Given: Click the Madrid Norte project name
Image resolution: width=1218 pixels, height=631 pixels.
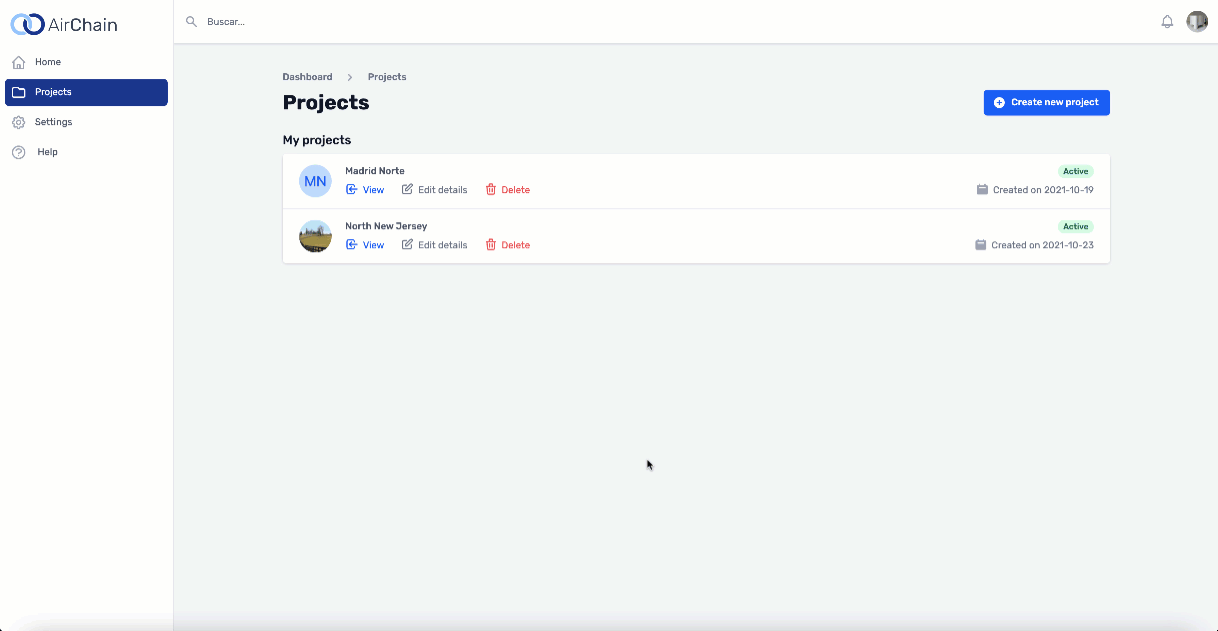Looking at the screenshot, I should point(375,171).
